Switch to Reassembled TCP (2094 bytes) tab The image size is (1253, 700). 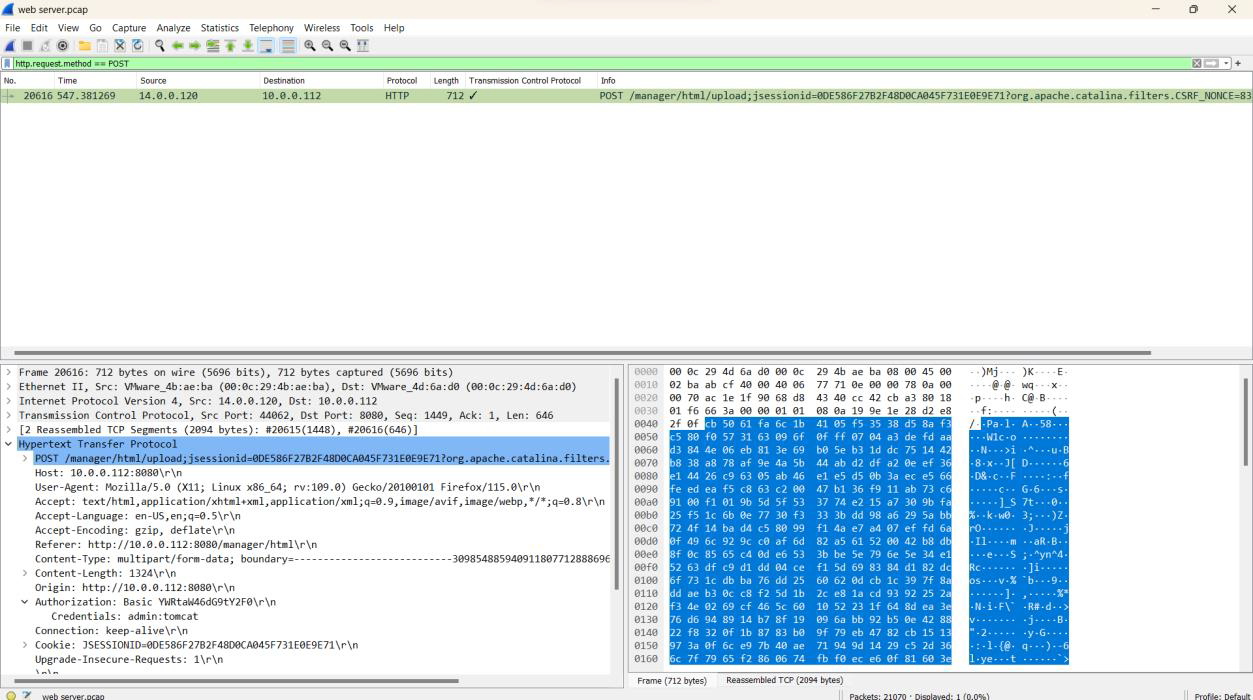pos(784,680)
